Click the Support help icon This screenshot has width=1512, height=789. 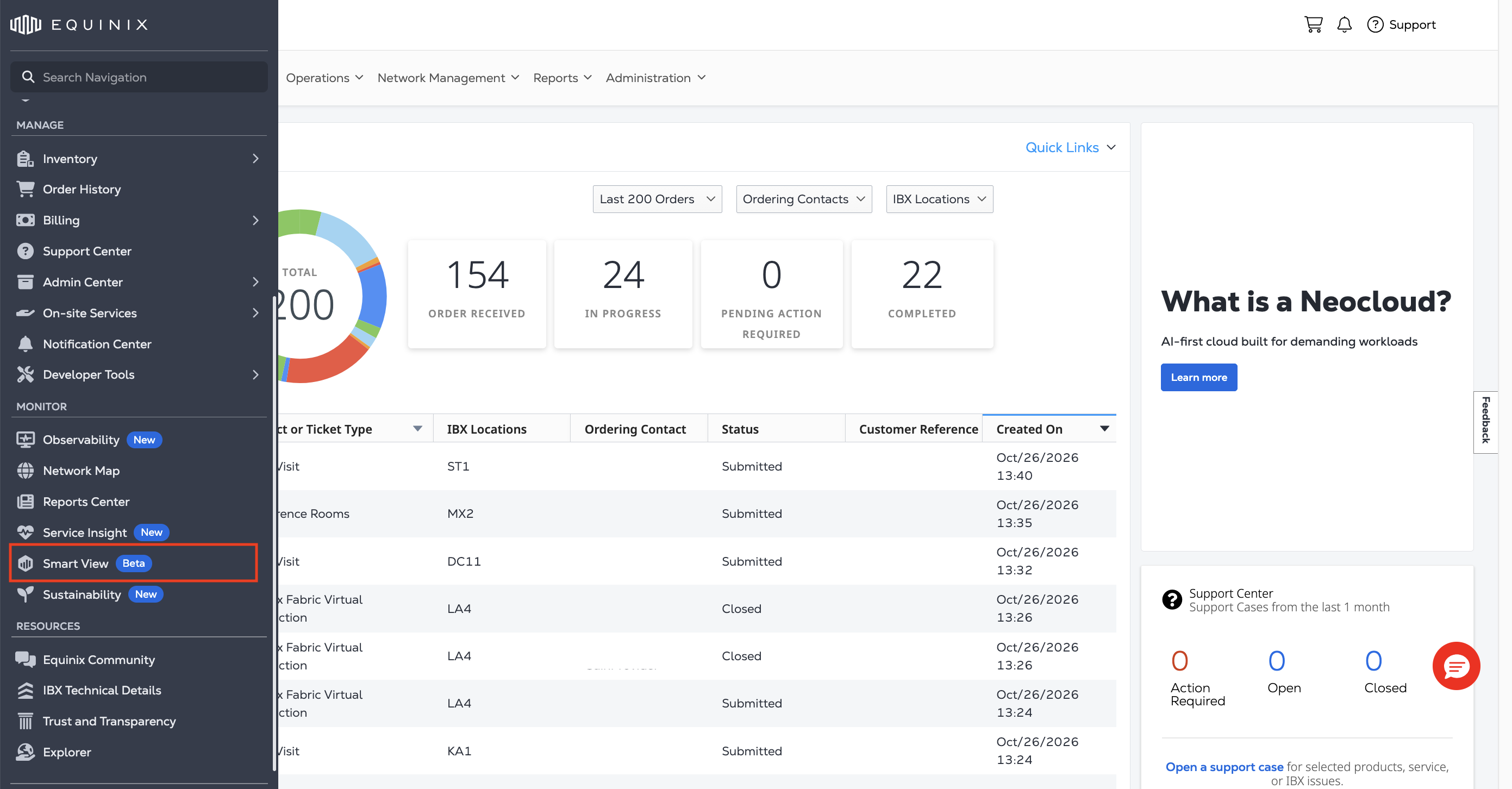(1374, 24)
